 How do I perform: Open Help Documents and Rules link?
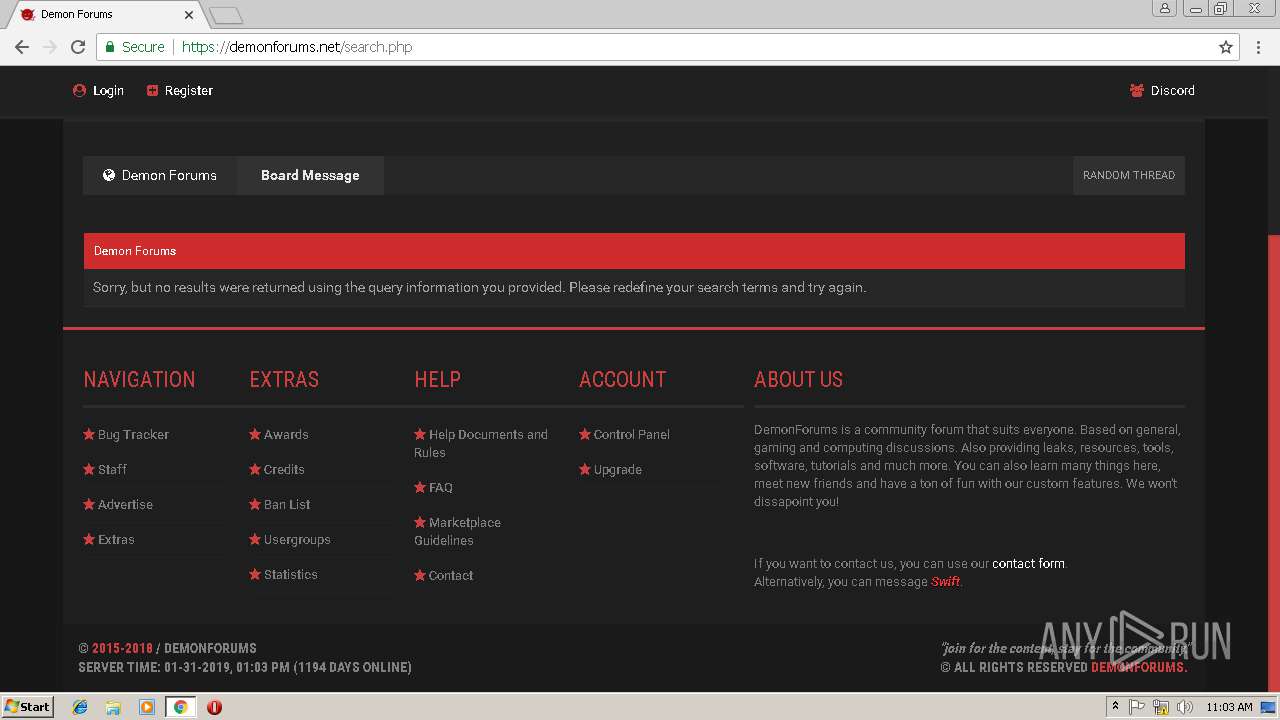pos(481,443)
